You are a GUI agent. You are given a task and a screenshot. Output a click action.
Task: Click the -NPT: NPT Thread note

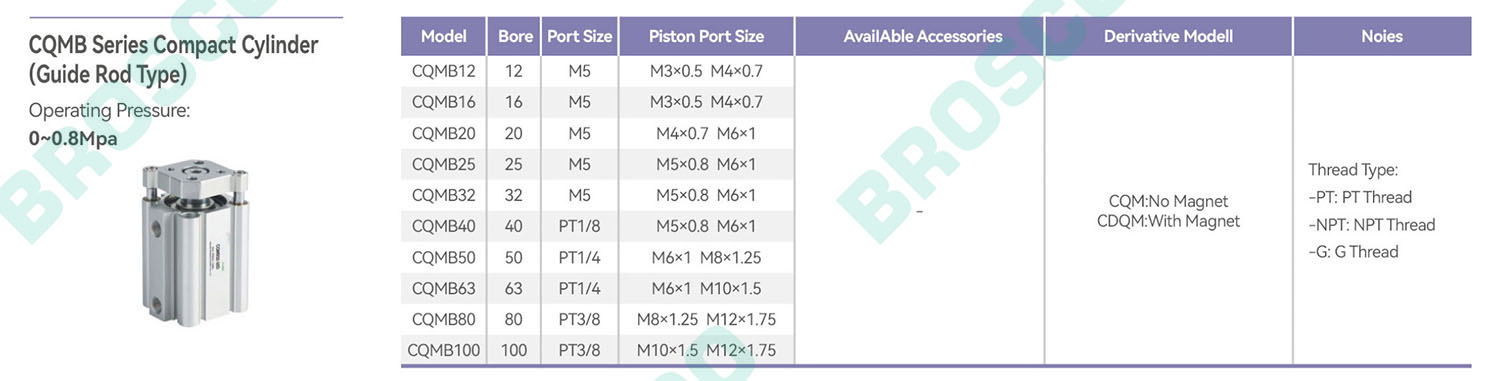pos(1371,225)
